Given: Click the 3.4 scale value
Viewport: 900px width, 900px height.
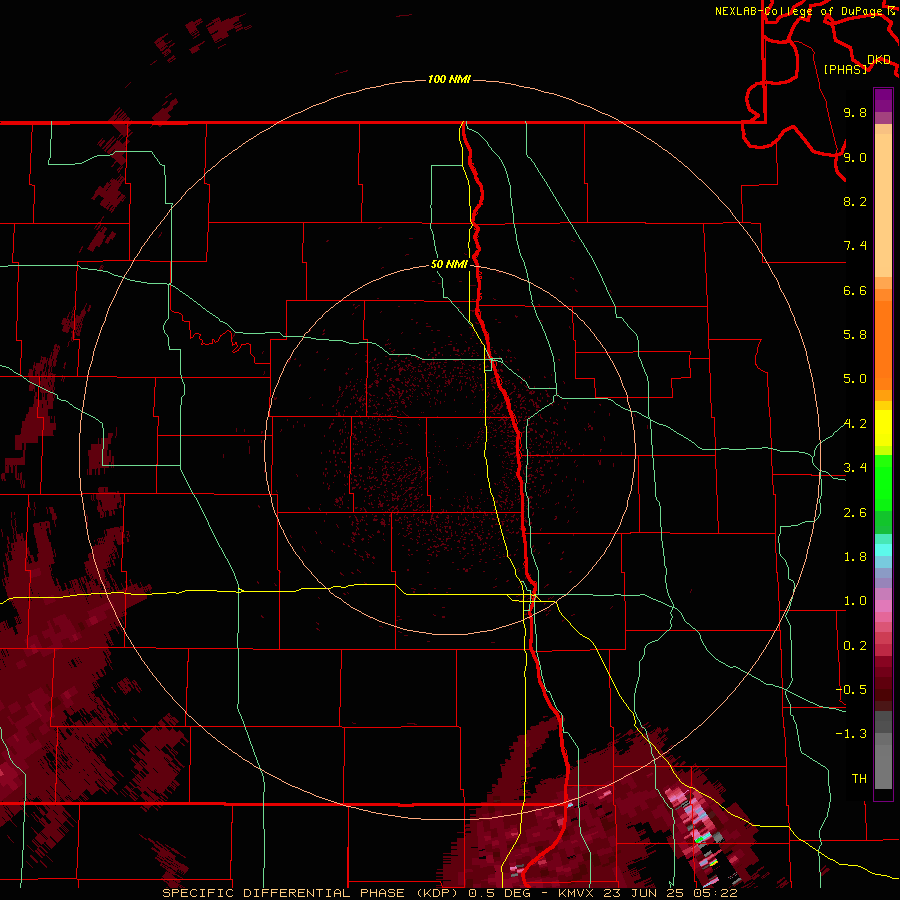Looking at the screenshot, I should (x=855, y=468).
